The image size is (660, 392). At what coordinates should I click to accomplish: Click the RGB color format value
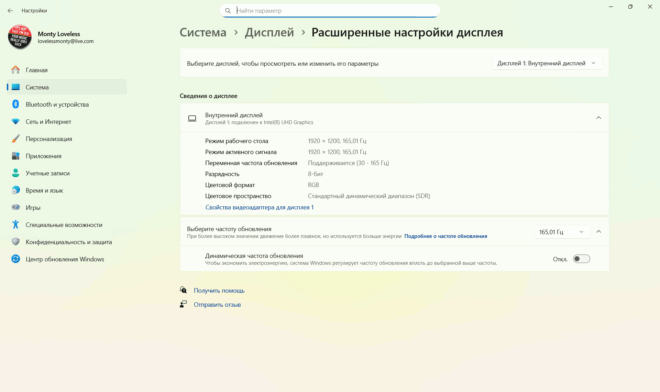tap(314, 185)
